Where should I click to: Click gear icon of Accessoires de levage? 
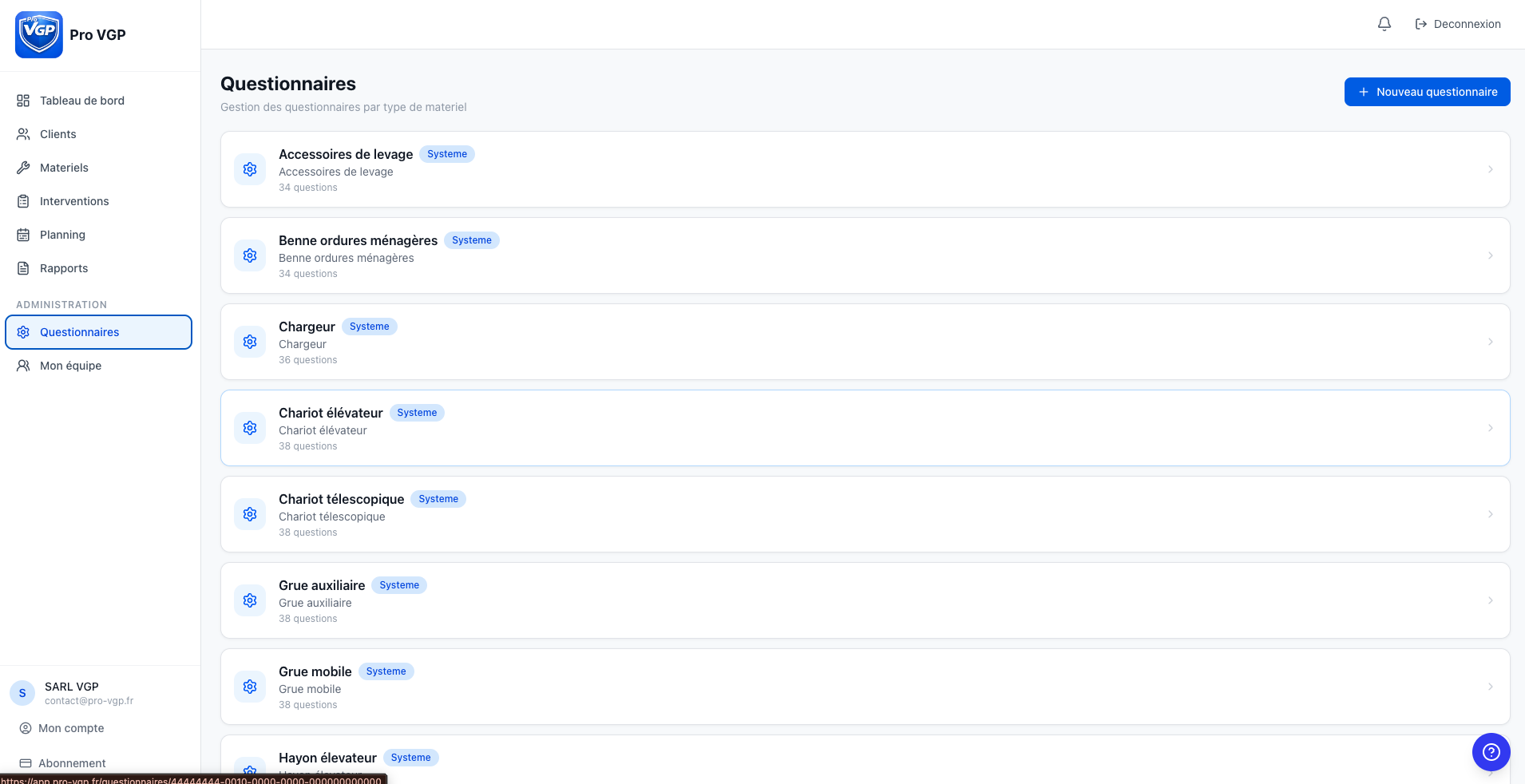click(250, 169)
